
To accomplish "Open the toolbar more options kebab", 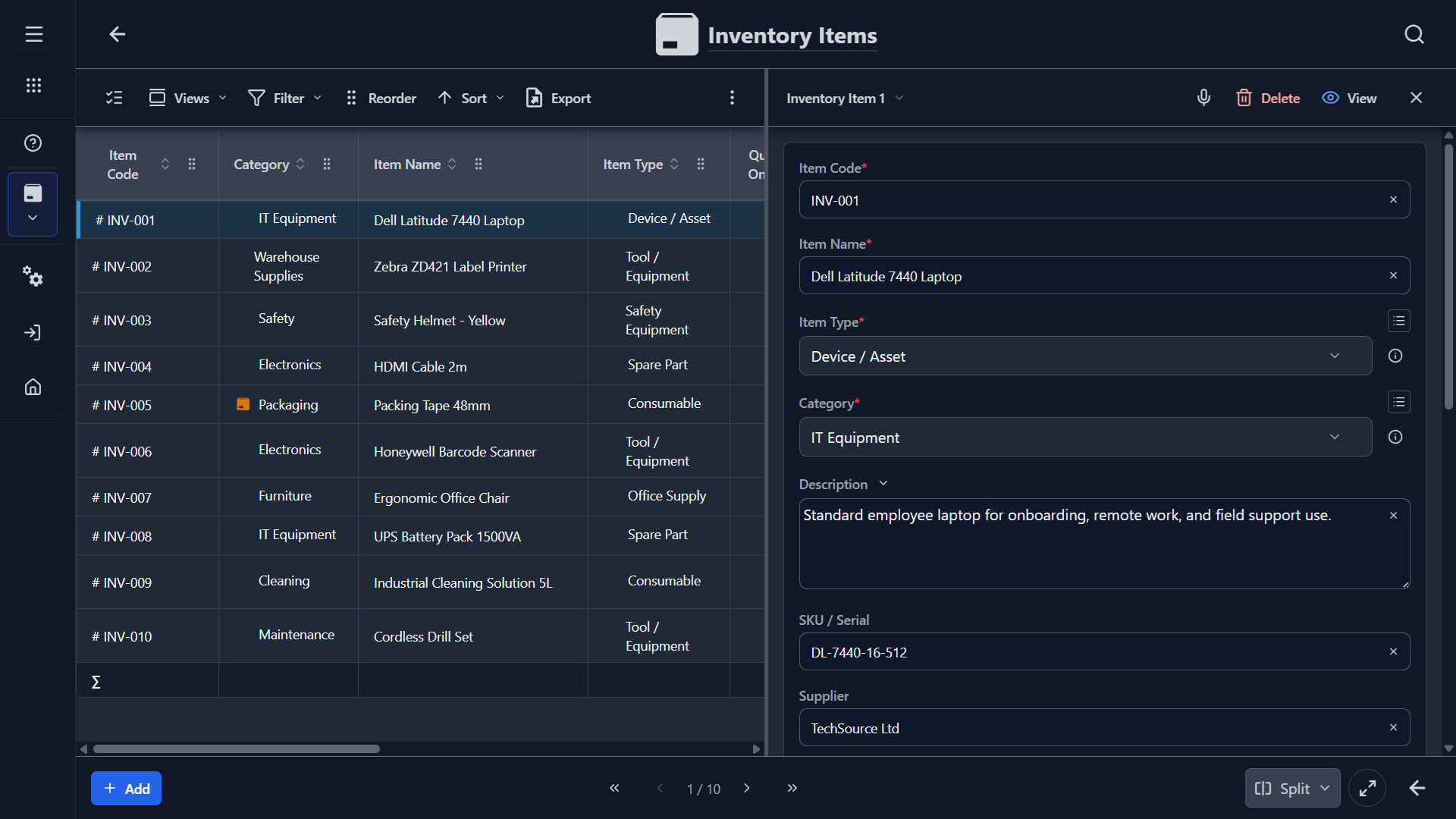I will (732, 98).
